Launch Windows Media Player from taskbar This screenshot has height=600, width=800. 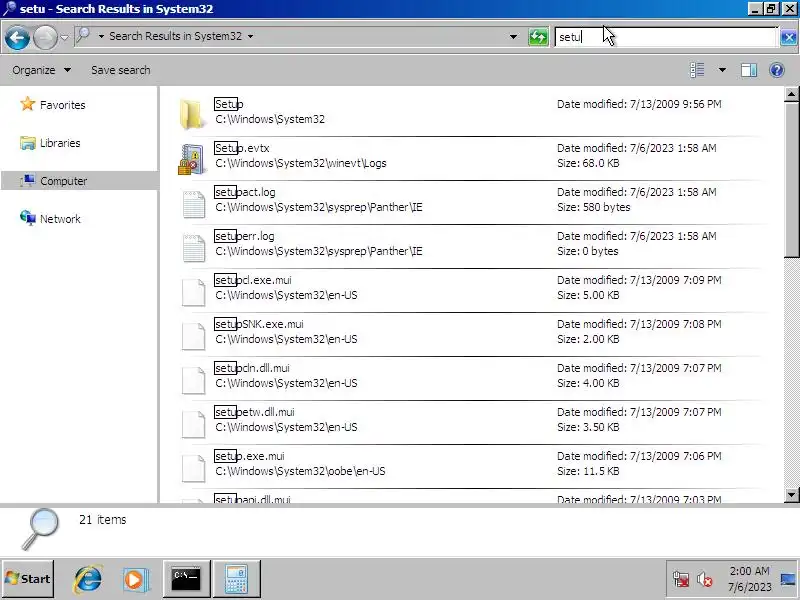coord(135,580)
